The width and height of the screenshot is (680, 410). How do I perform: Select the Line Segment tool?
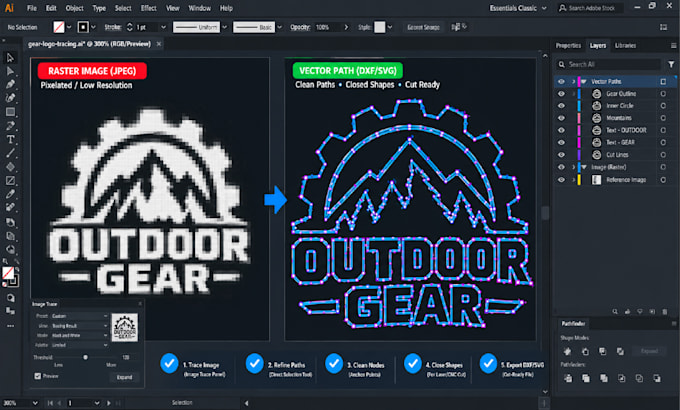pos(10,153)
